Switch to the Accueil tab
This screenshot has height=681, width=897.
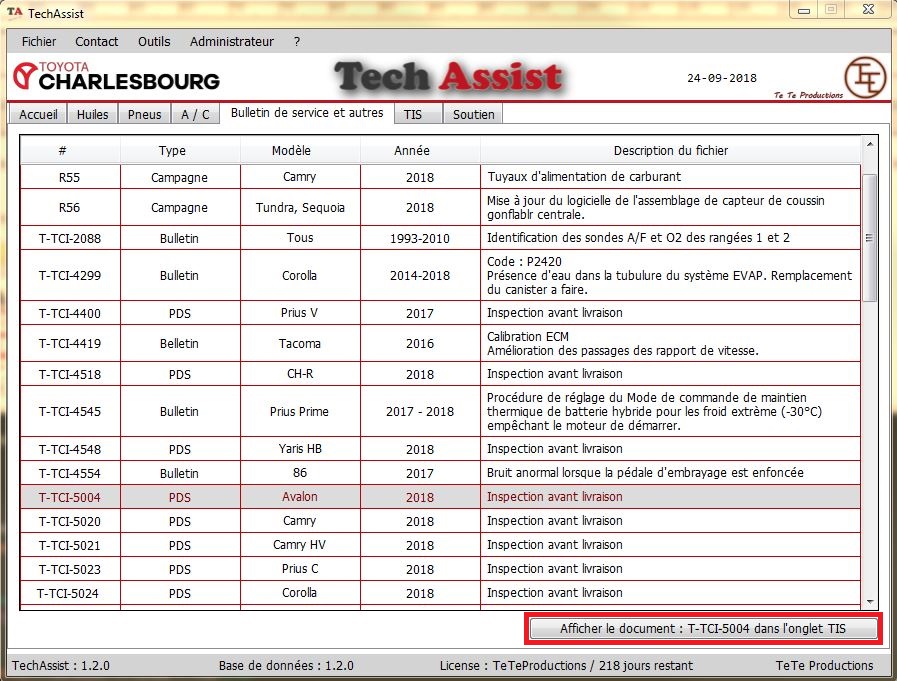click(39, 115)
